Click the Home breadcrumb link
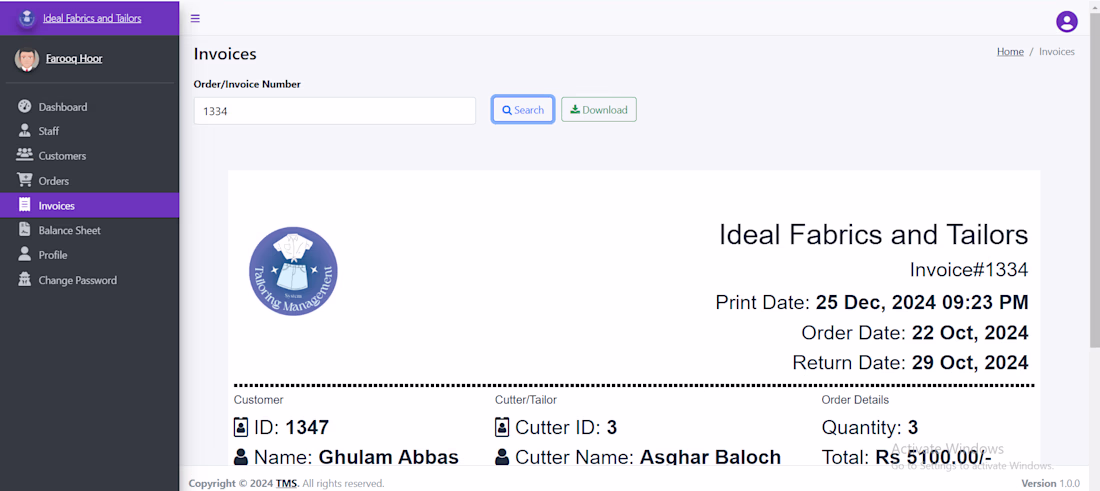 1010,52
